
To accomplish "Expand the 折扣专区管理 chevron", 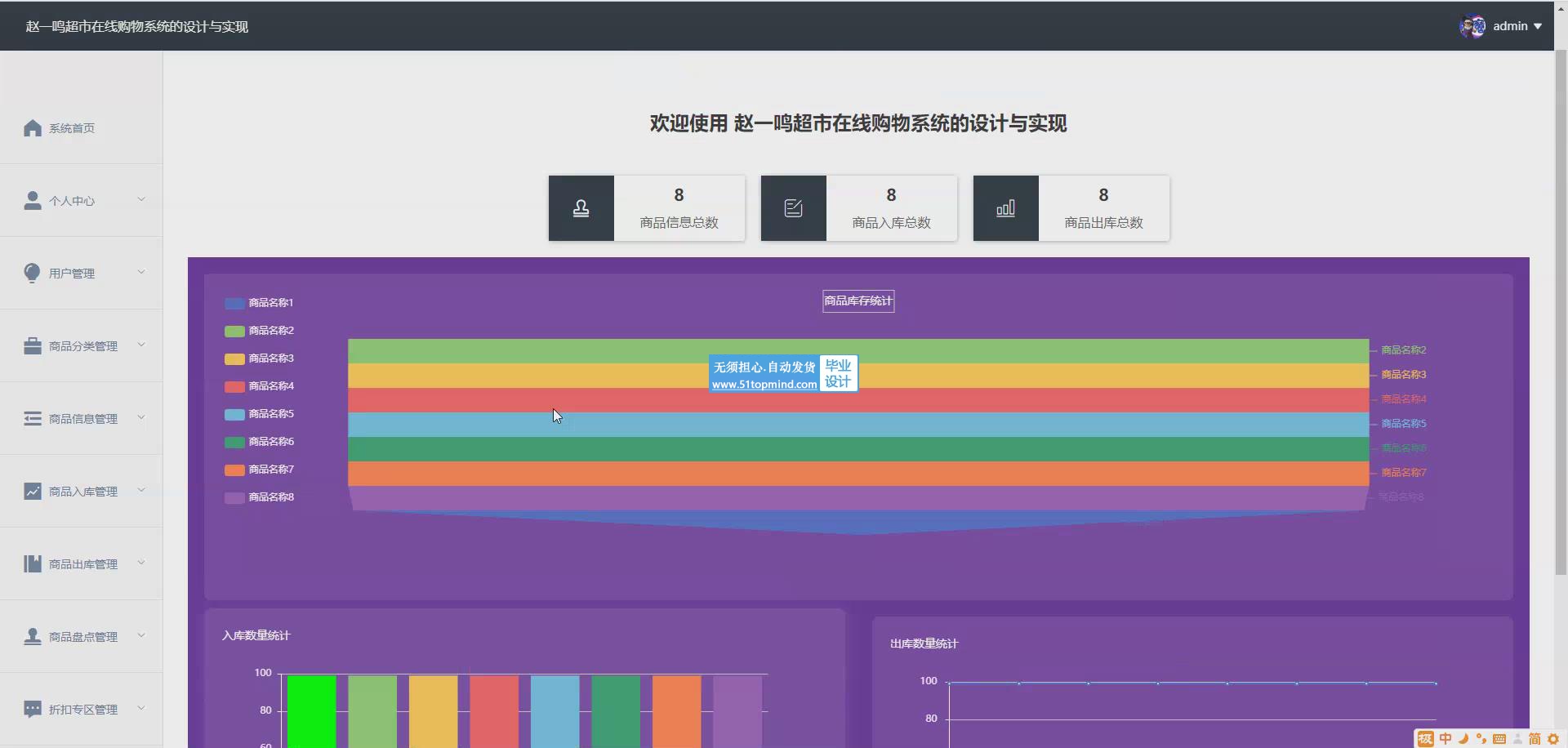I will coord(141,708).
